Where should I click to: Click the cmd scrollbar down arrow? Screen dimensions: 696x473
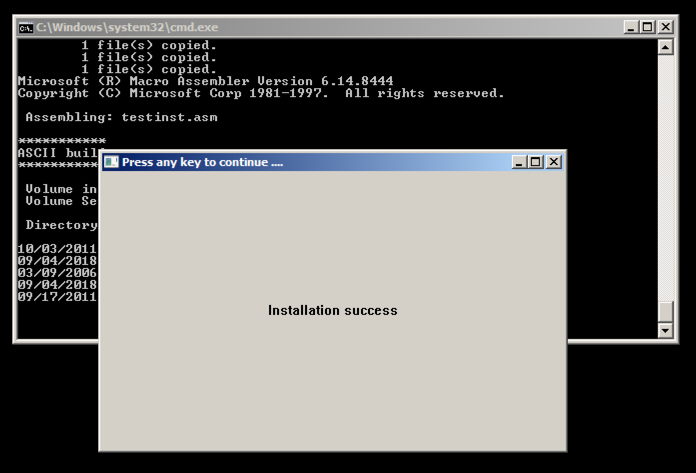tap(665, 330)
